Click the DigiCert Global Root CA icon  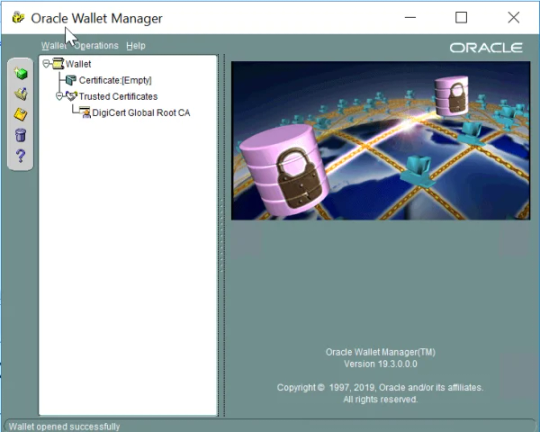click(x=85, y=112)
